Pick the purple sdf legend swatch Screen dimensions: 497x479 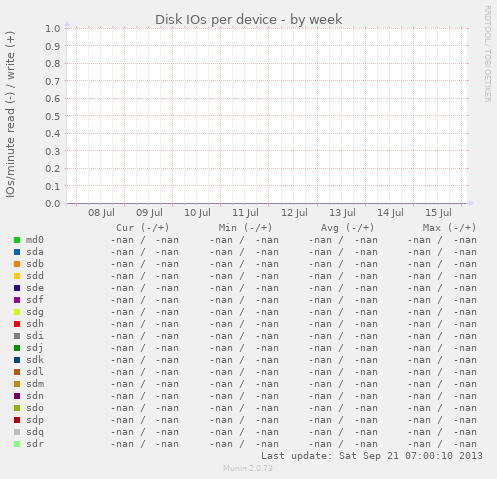click(x=17, y=300)
